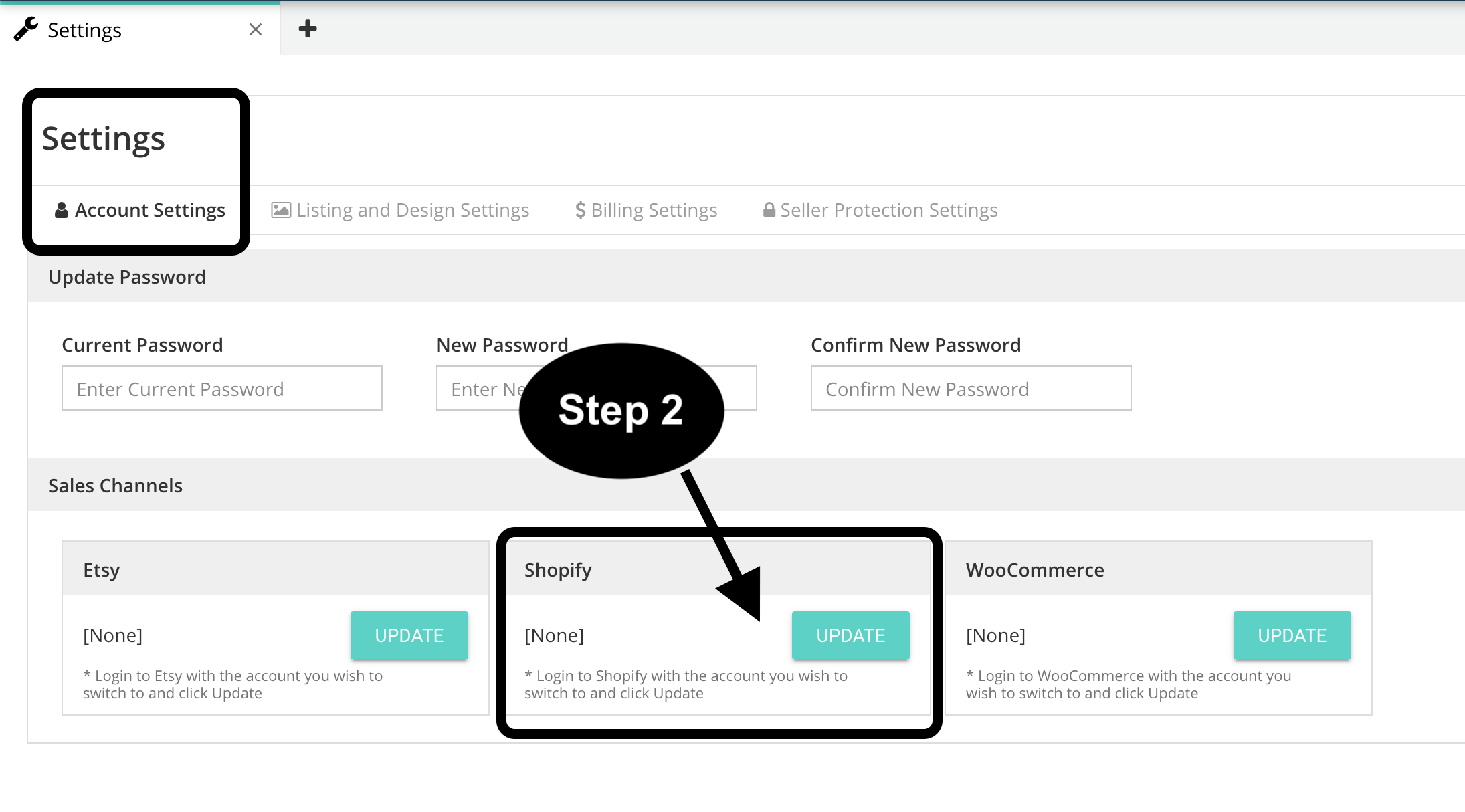Click the picture icon for Listing and Design
The width and height of the screenshot is (1465, 812).
tap(281, 210)
